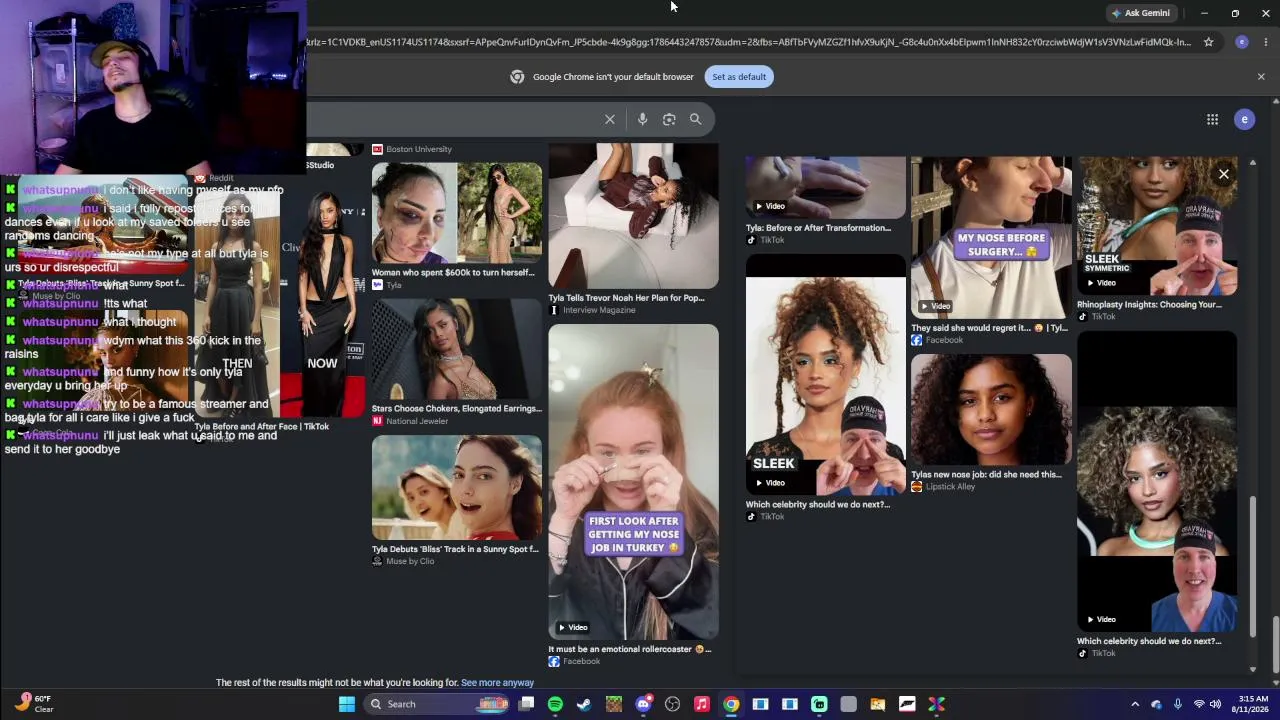1280x720 pixels.
Task: Search by image with Google Lens
Action: (669, 119)
